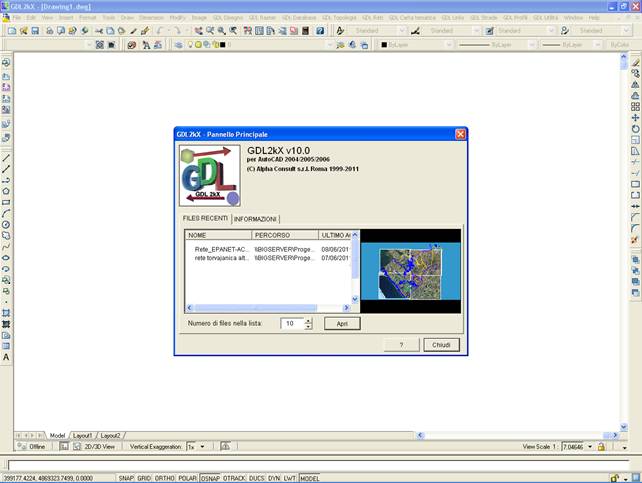The image size is (642, 483).
Task: Select the rete torvajanica file row
Action: (269, 258)
